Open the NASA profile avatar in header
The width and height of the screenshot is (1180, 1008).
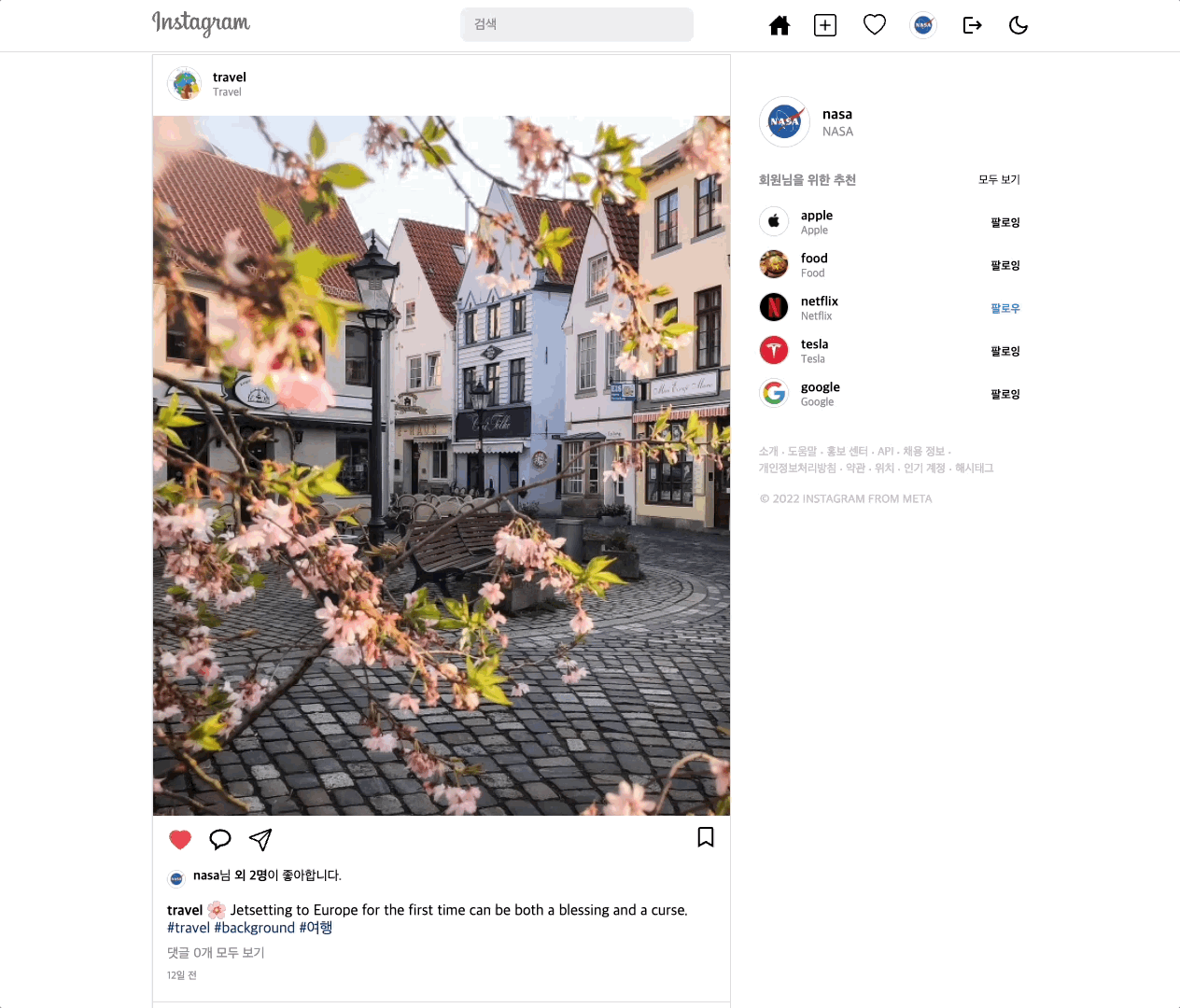pos(923,25)
